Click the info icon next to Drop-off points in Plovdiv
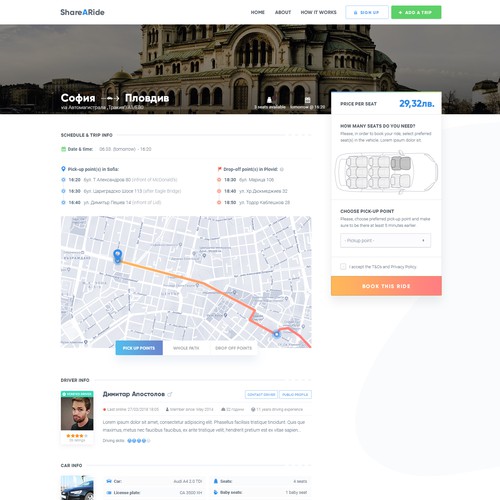 coord(282,169)
